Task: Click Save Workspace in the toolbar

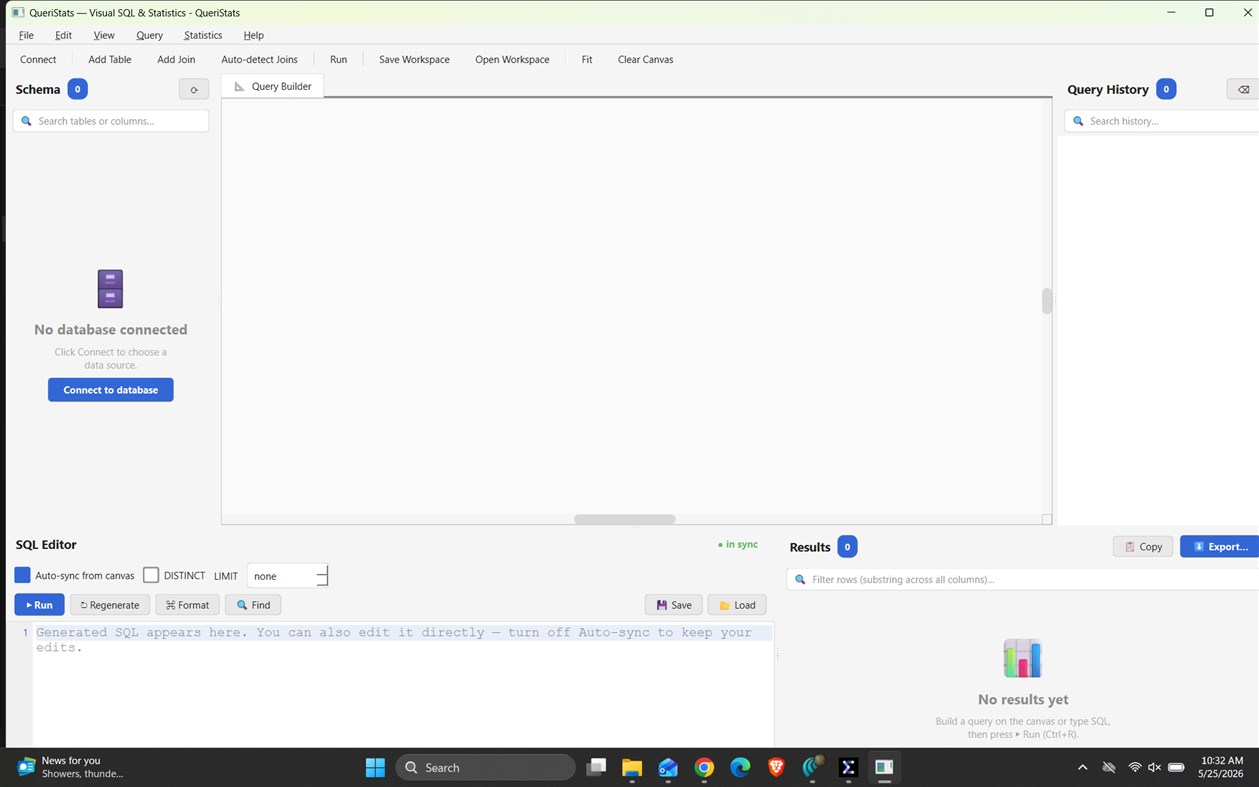Action: (414, 59)
